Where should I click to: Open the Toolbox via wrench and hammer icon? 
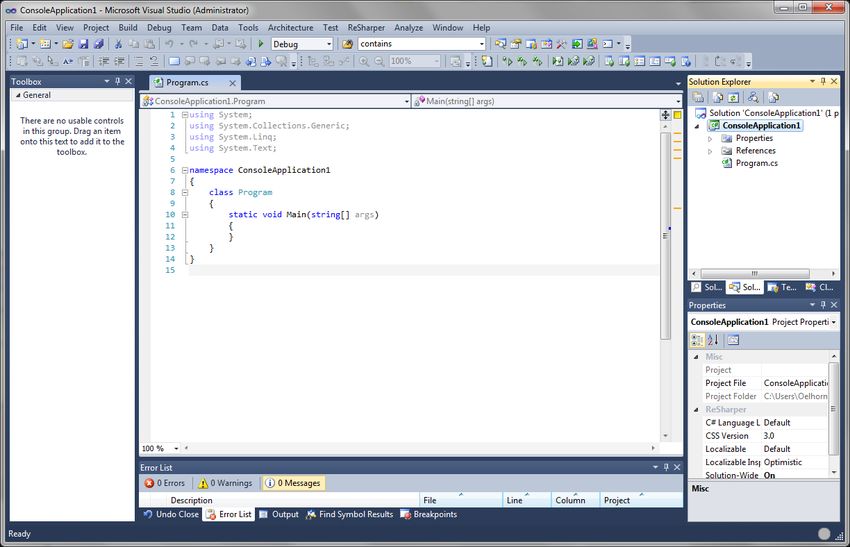pyautogui.click(x=562, y=44)
